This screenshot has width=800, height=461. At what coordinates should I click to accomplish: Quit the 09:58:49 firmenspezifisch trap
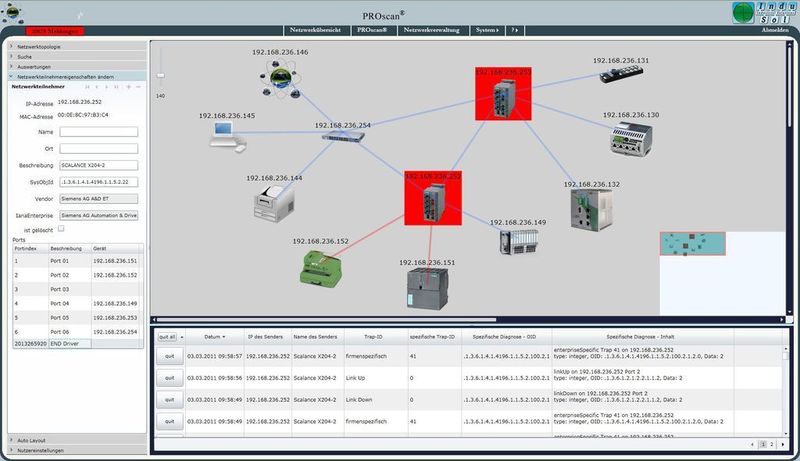pos(169,421)
